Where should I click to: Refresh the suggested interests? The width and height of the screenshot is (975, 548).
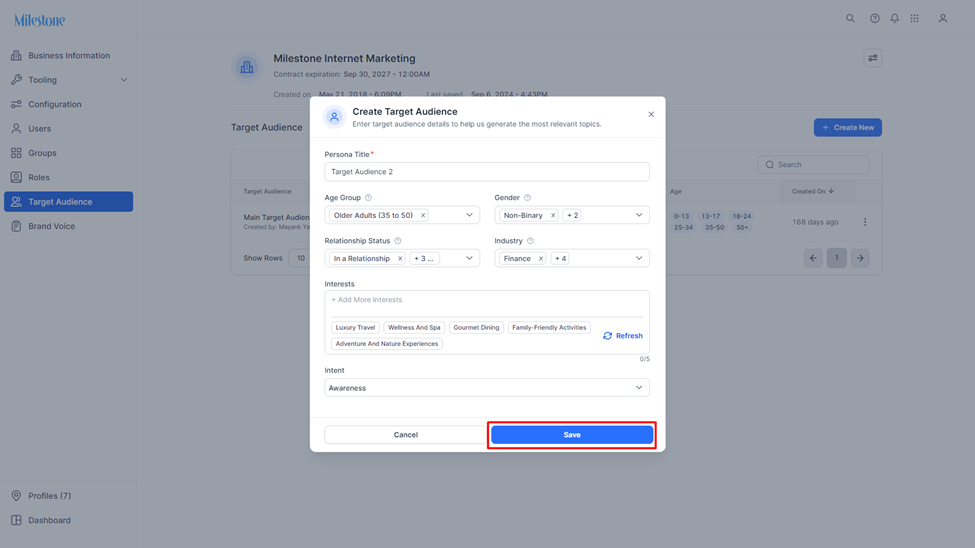[x=622, y=336]
